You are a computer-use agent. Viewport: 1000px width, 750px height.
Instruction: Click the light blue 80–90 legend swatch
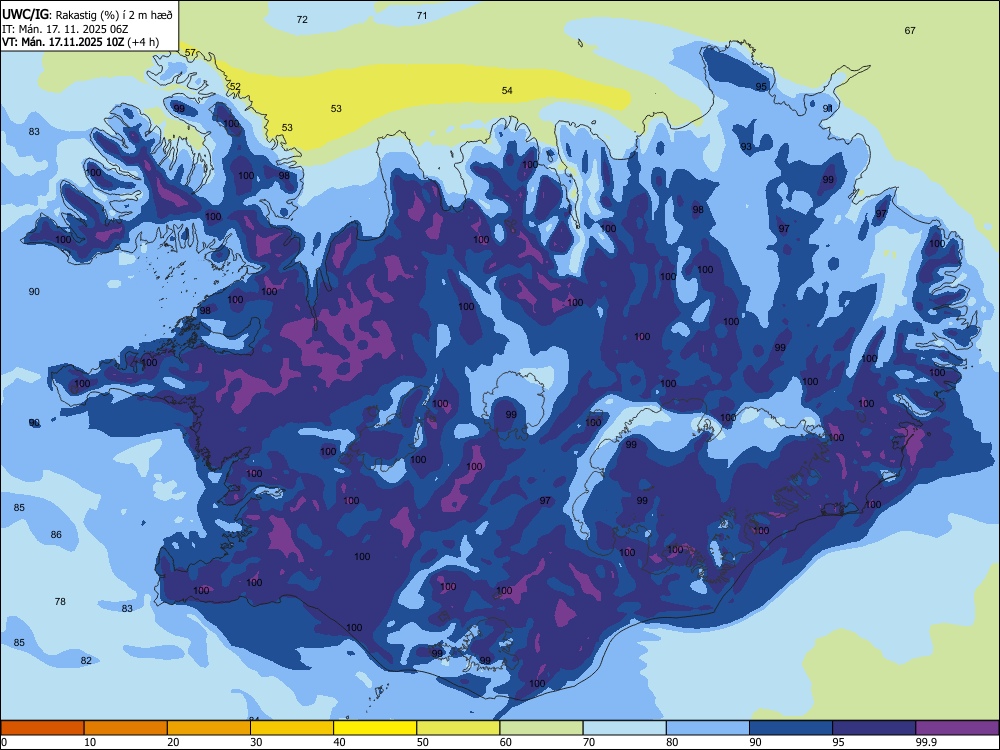pyautogui.click(x=707, y=728)
